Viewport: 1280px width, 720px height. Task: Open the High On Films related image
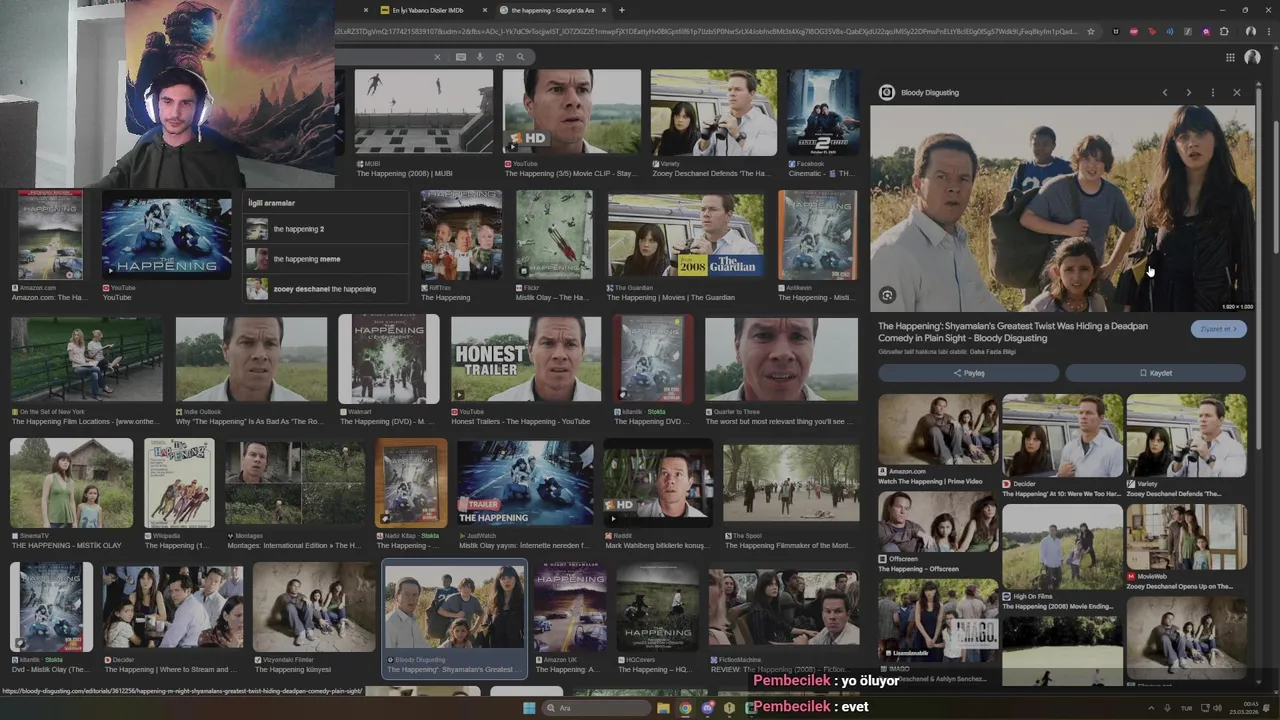pos(1062,547)
